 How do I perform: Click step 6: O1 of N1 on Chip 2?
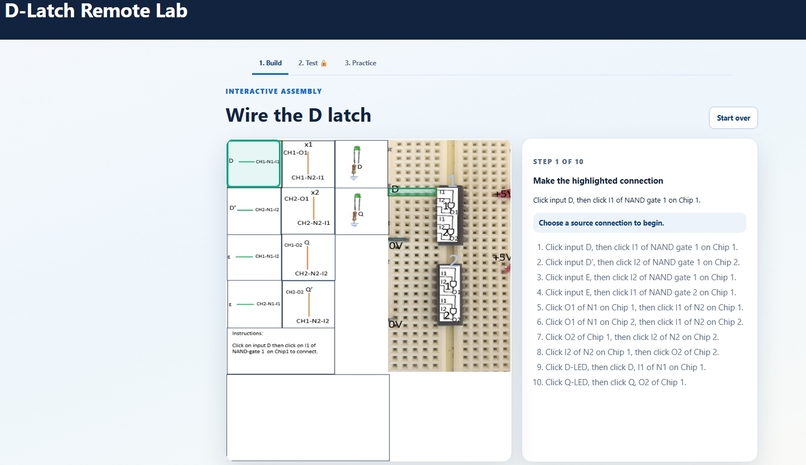pyautogui.click(x=640, y=322)
